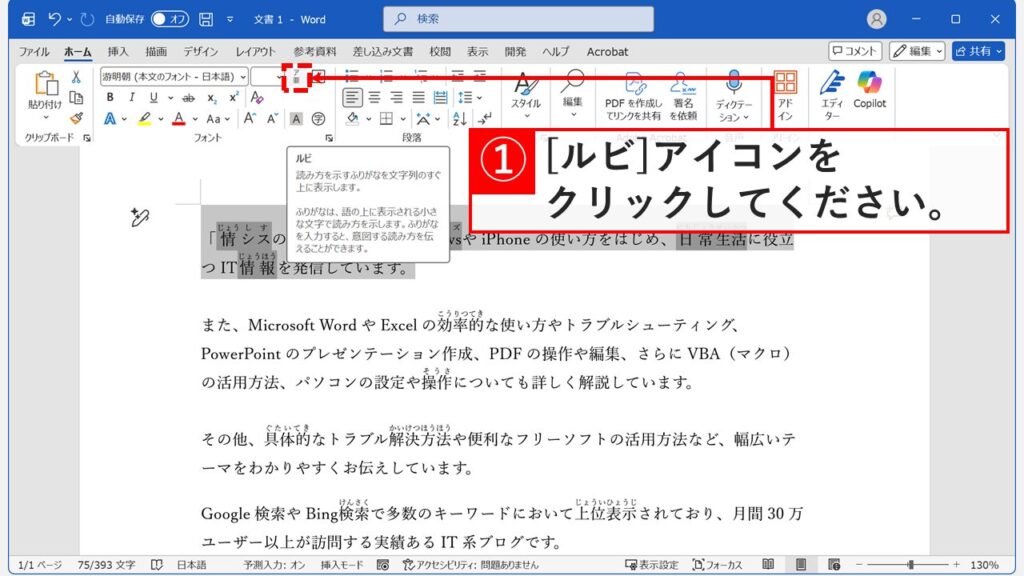Toggle bold formatting with the B icon
Viewport: 1024px width, 576px height.
pos(108,97)
